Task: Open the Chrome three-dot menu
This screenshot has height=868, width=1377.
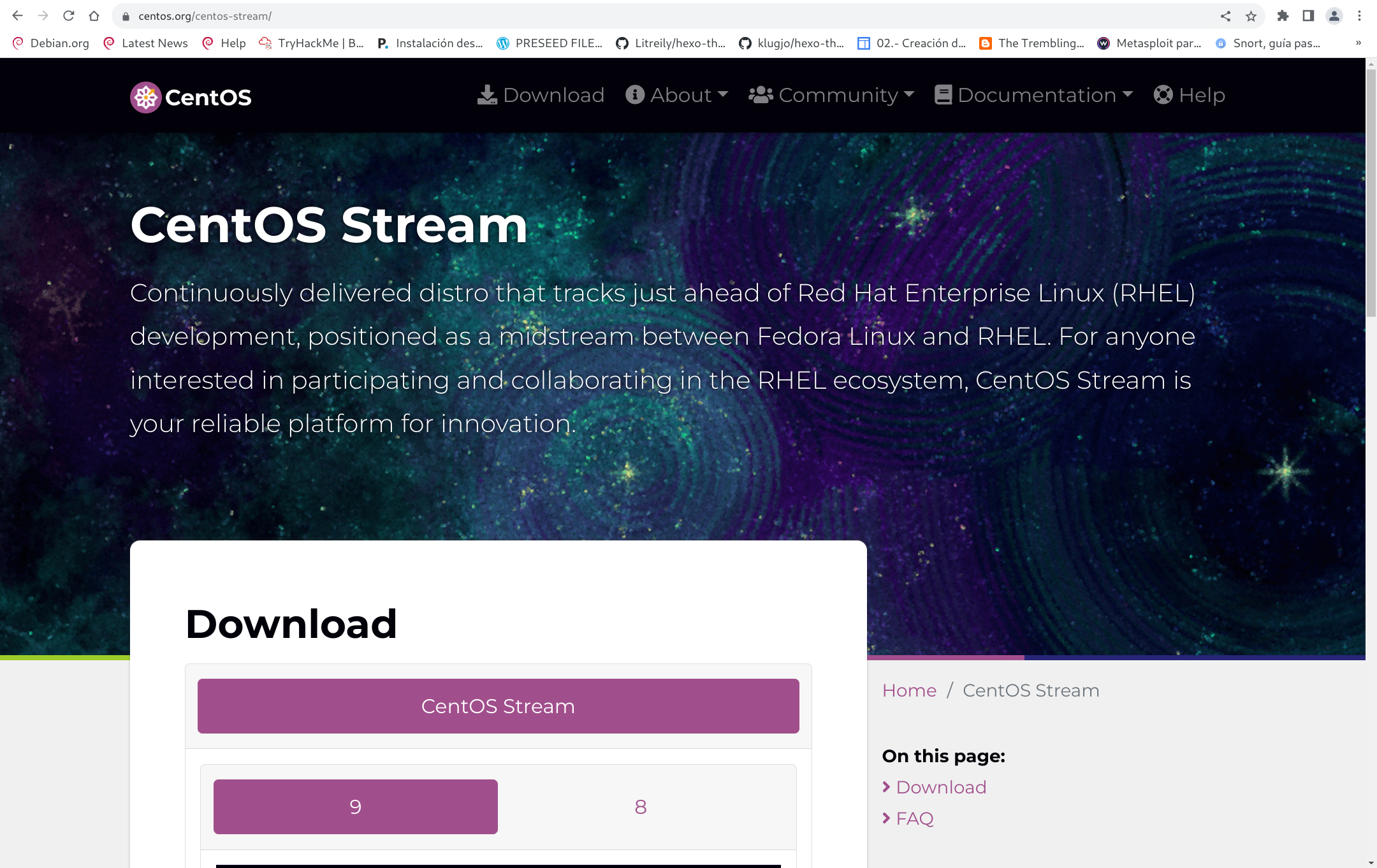Action: click(1359, 16)
